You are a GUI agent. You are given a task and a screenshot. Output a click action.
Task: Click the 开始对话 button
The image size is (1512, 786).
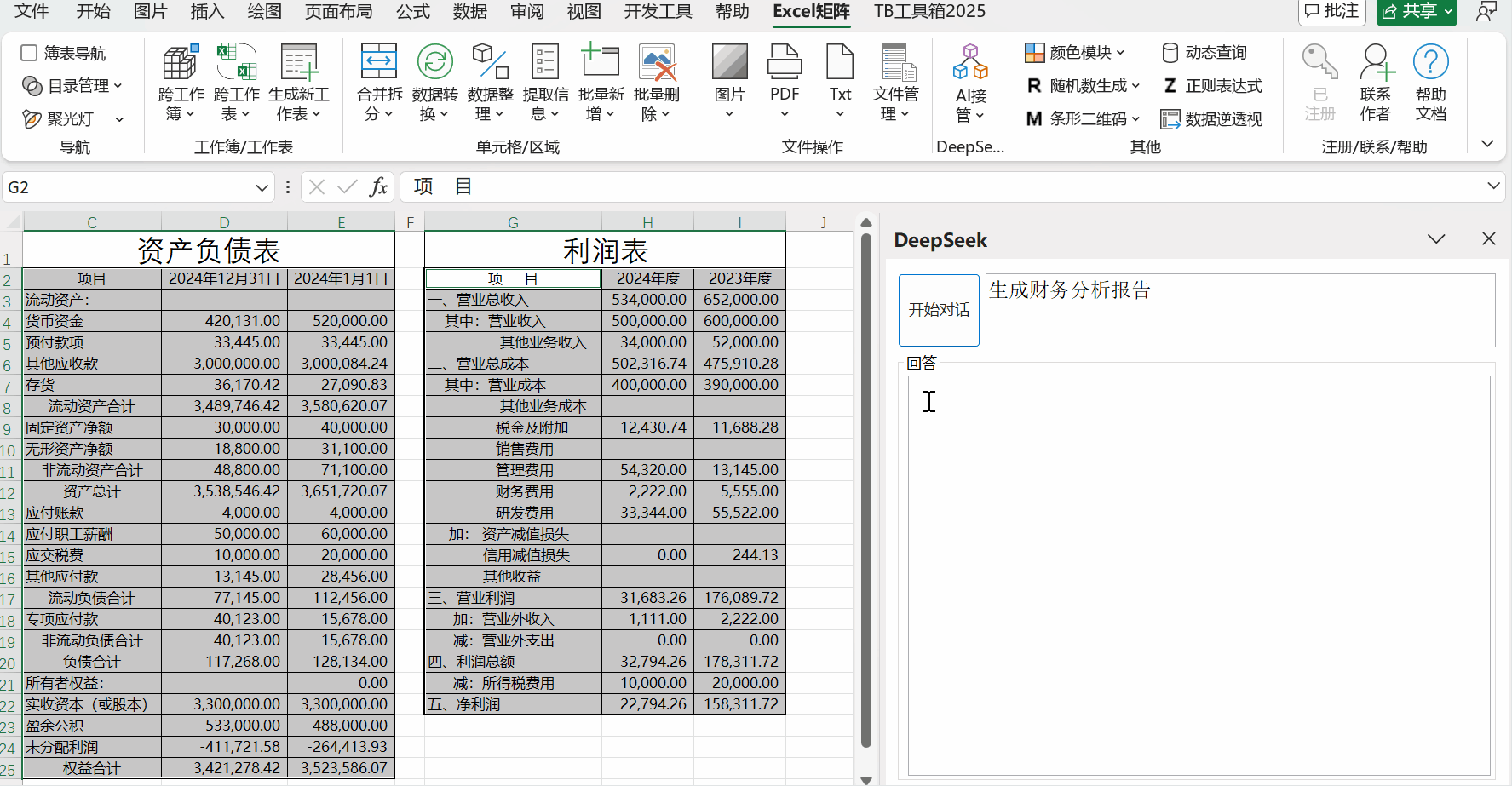click(938, 310)
